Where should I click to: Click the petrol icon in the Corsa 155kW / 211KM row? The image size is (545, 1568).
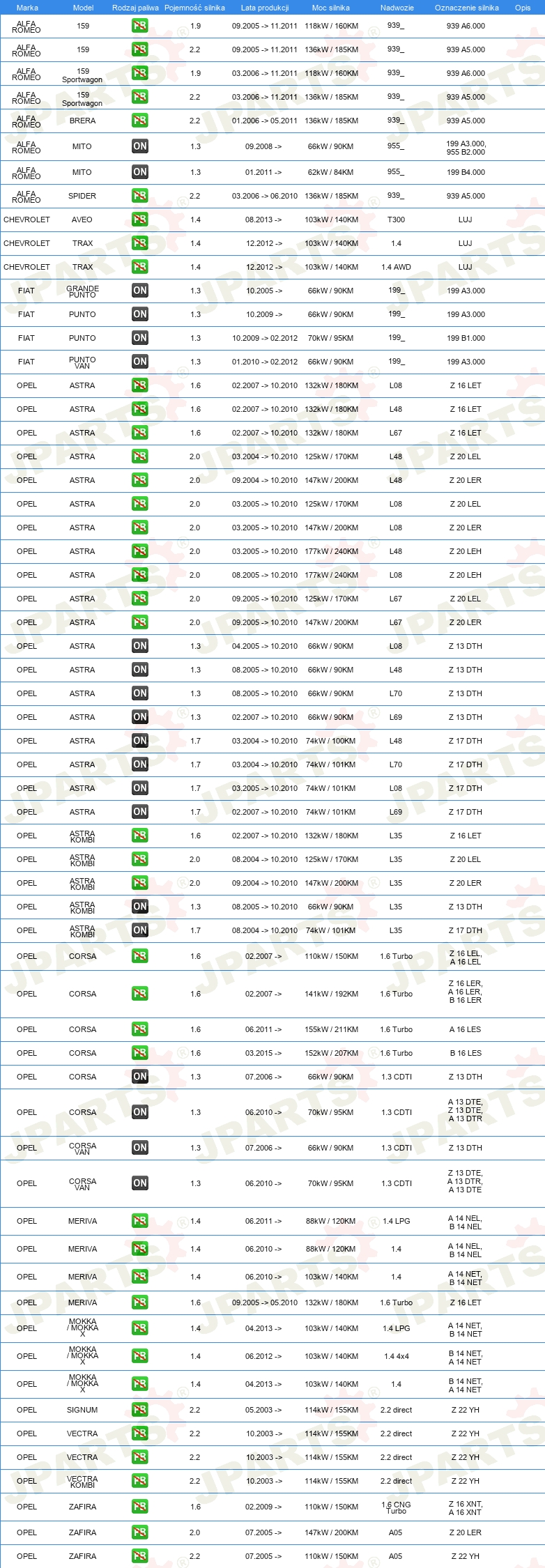(x=139, y=1029)
